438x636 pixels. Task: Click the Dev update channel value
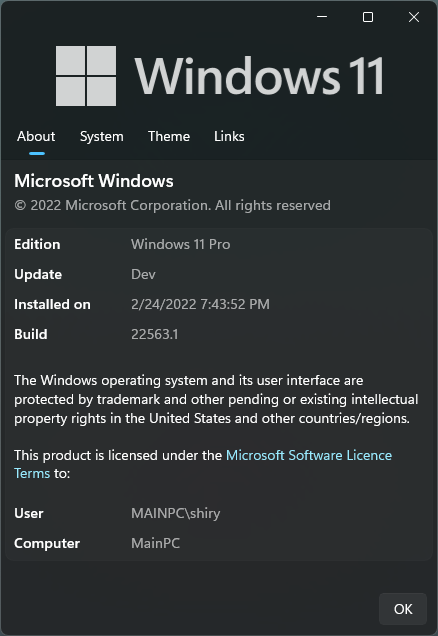(x=143, y=274)
